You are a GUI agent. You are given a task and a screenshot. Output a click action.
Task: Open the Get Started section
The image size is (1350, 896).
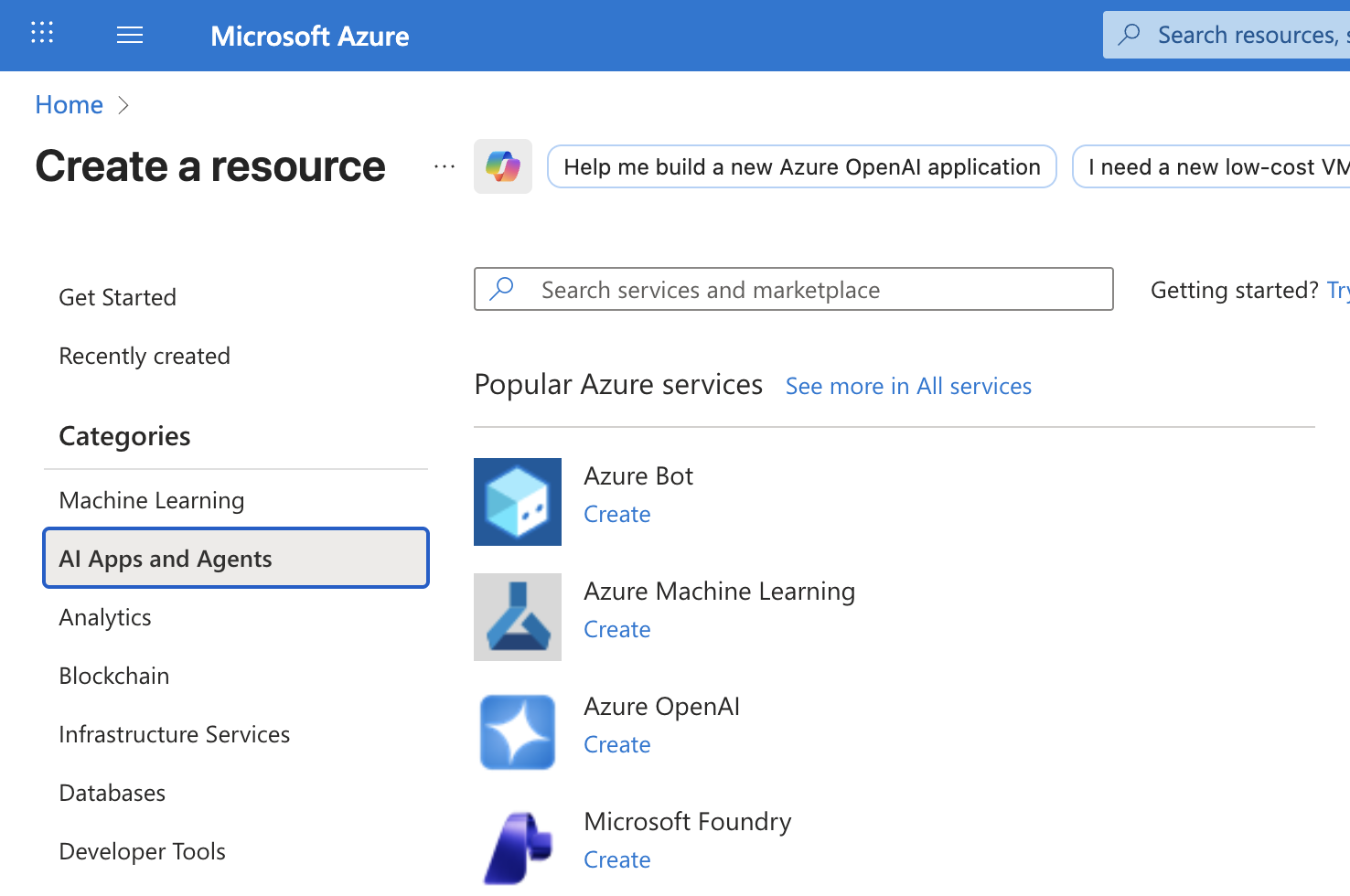pyautogui.click(x=117, y=297)
